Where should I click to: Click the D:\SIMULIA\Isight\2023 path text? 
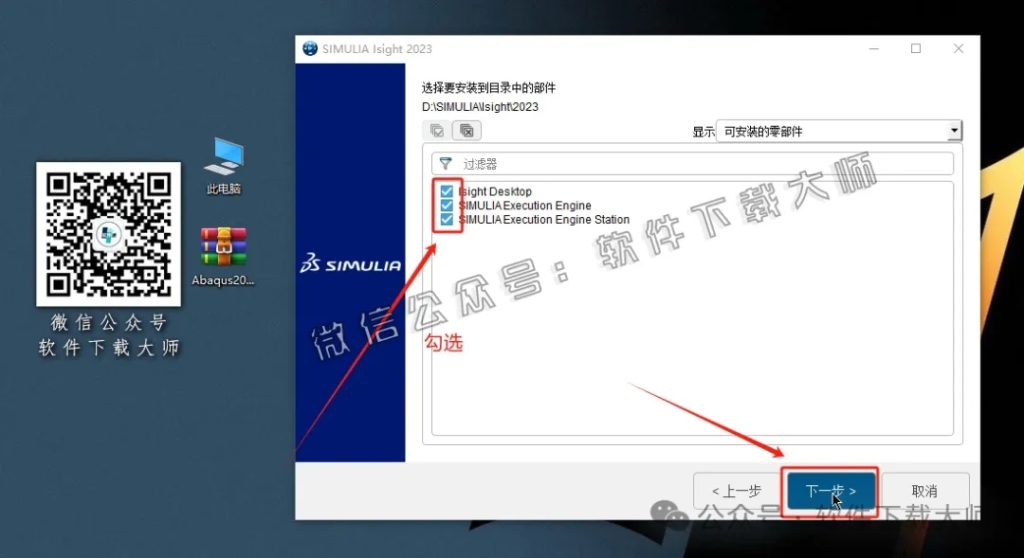(480, 107)
